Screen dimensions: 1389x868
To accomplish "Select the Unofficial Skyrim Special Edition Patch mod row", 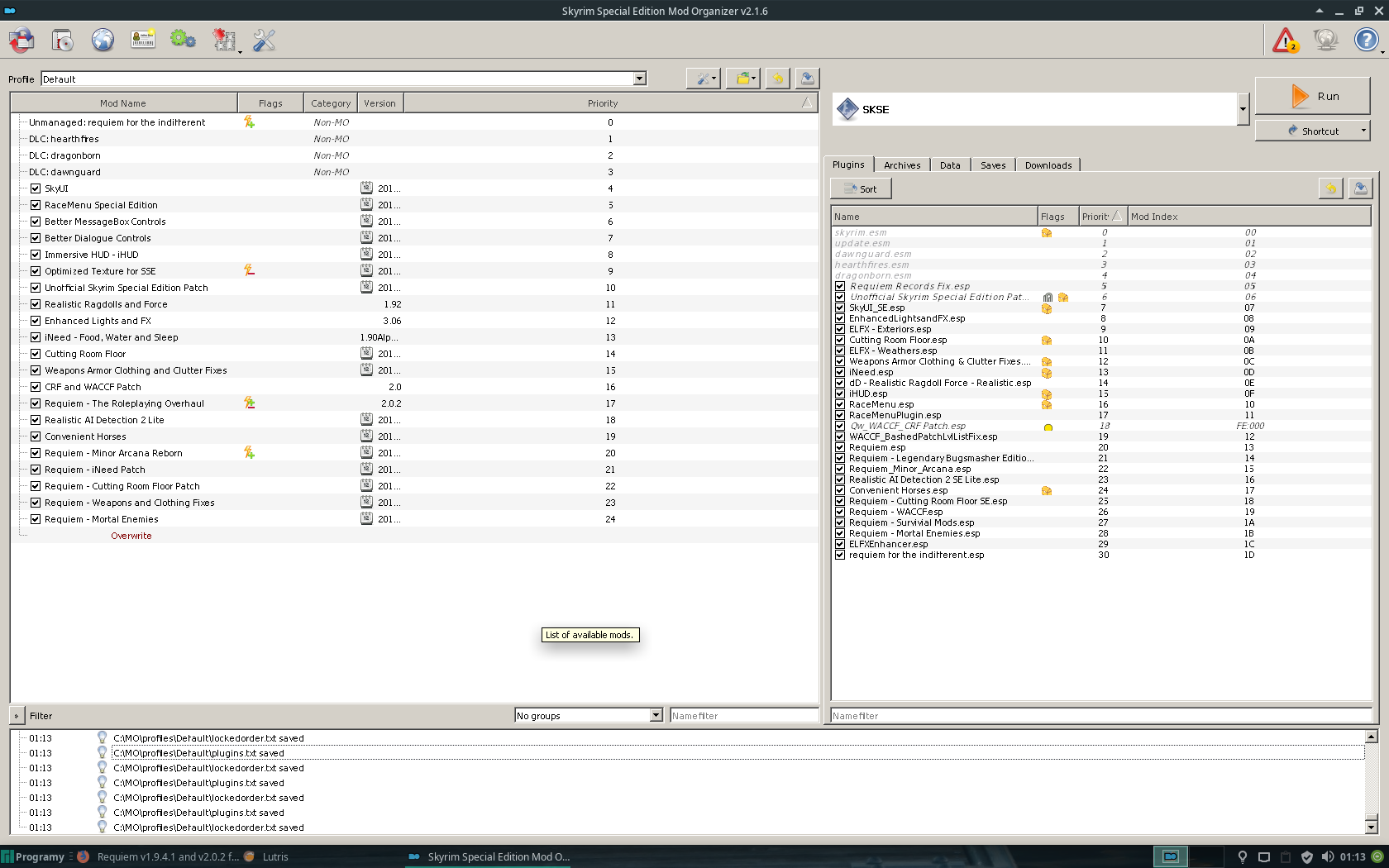I will tap(413, 288).
